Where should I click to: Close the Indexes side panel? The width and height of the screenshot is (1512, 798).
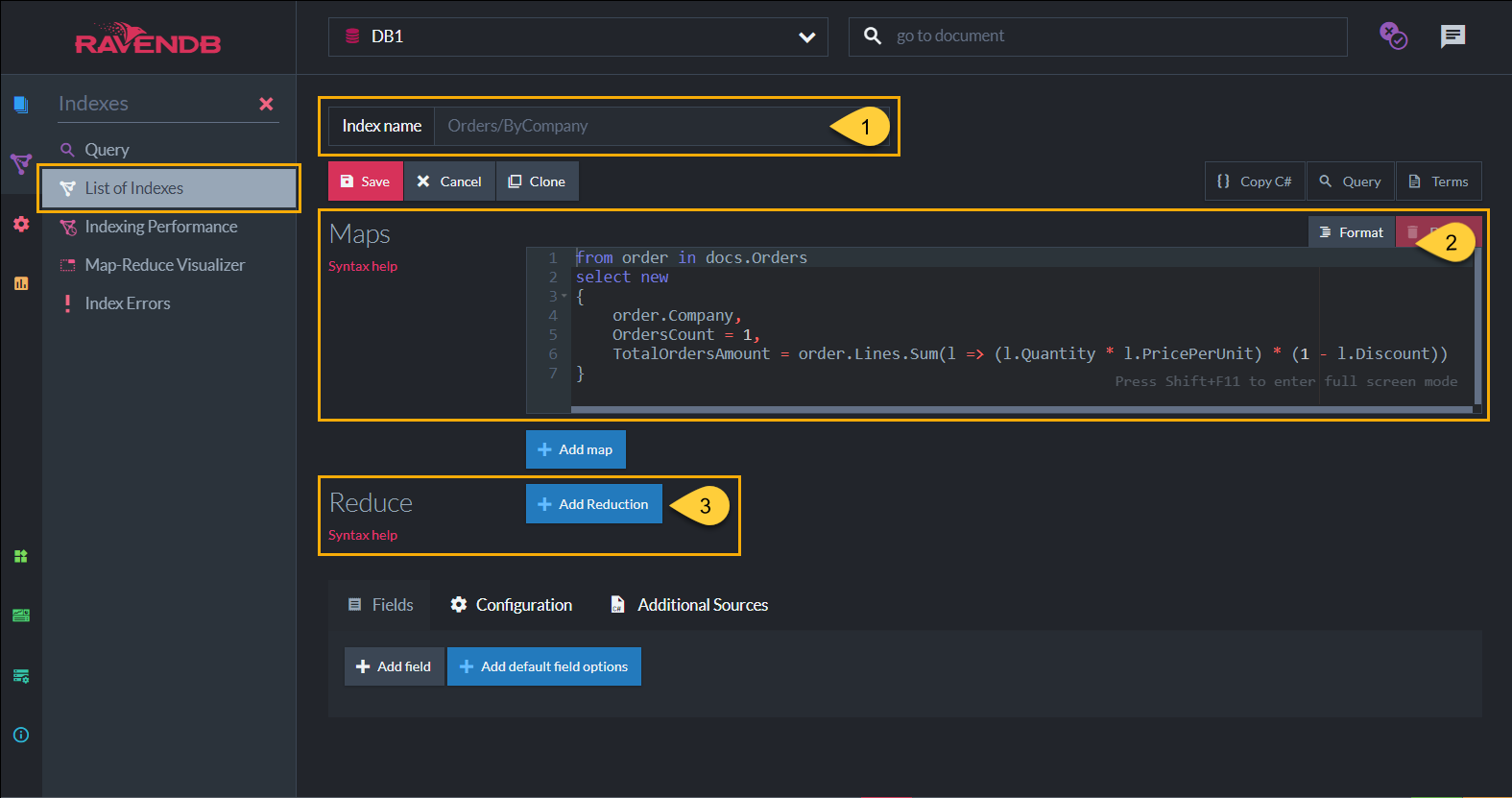[x=266, y=104]
